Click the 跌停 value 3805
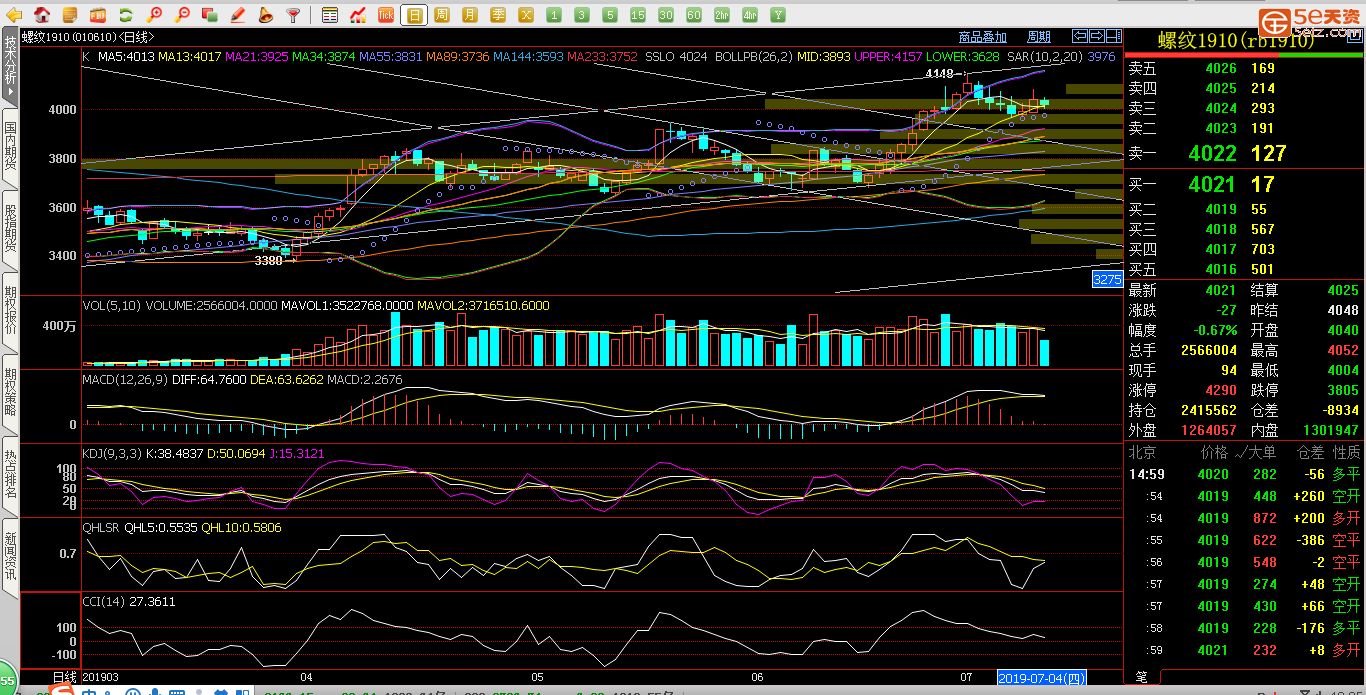This screenshot has height=695, width=1366. [1343, 390]
